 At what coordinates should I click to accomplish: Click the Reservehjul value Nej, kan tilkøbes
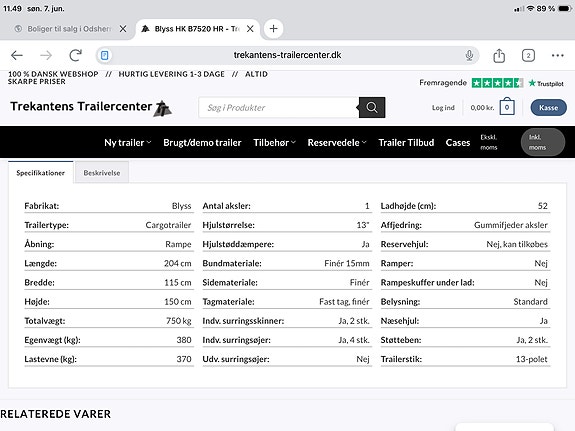[517, 244]
